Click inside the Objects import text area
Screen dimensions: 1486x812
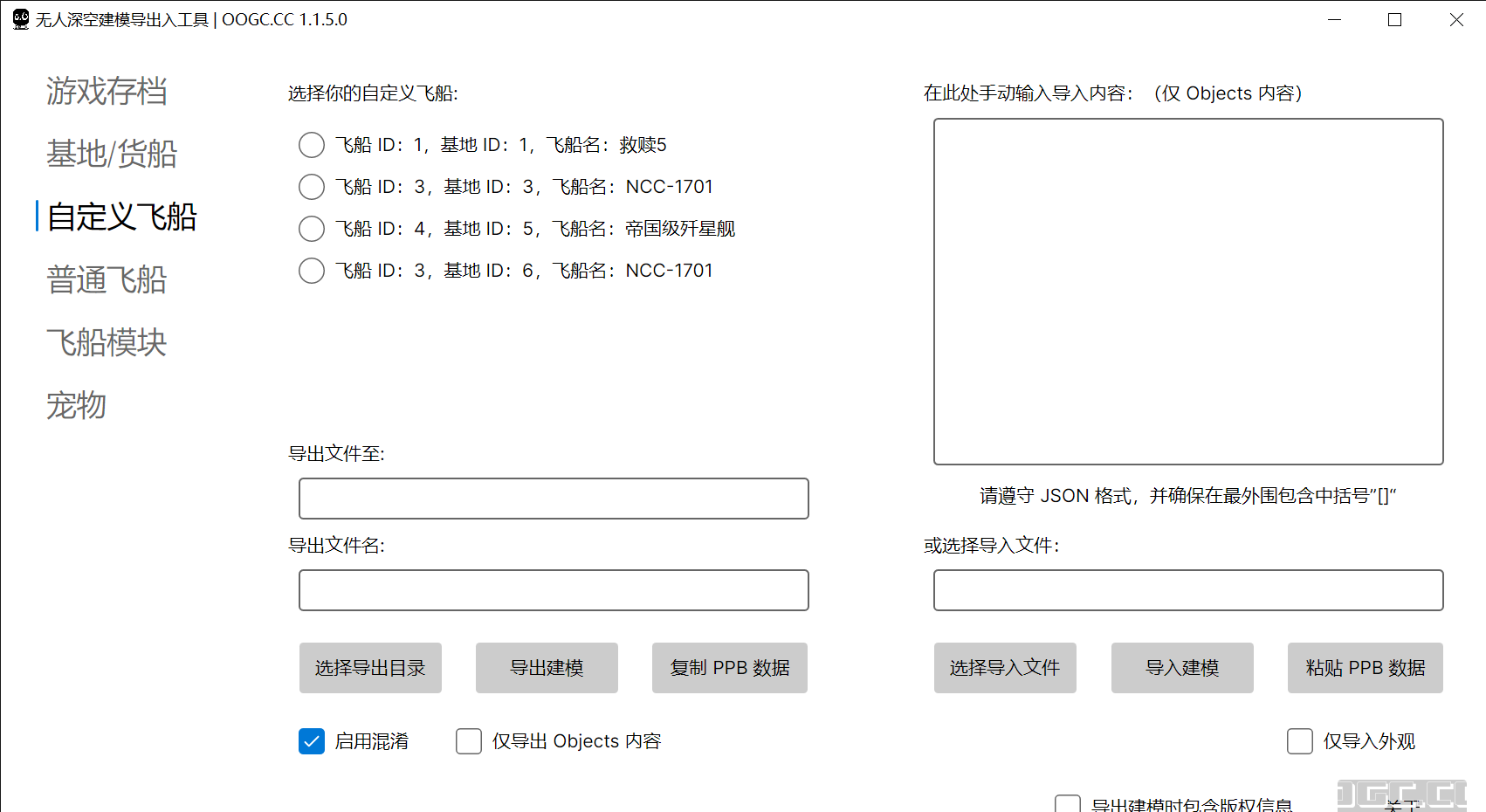click(1188, 291)
